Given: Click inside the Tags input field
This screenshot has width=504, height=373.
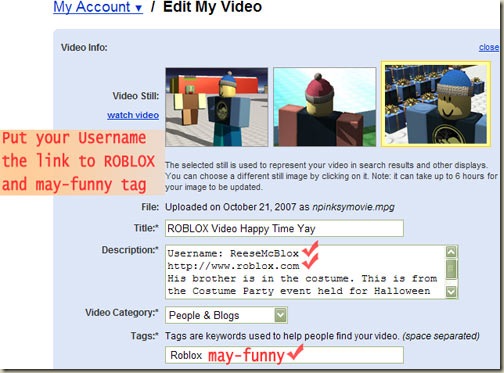Looking at the screenshot, I should pos(284,355).
